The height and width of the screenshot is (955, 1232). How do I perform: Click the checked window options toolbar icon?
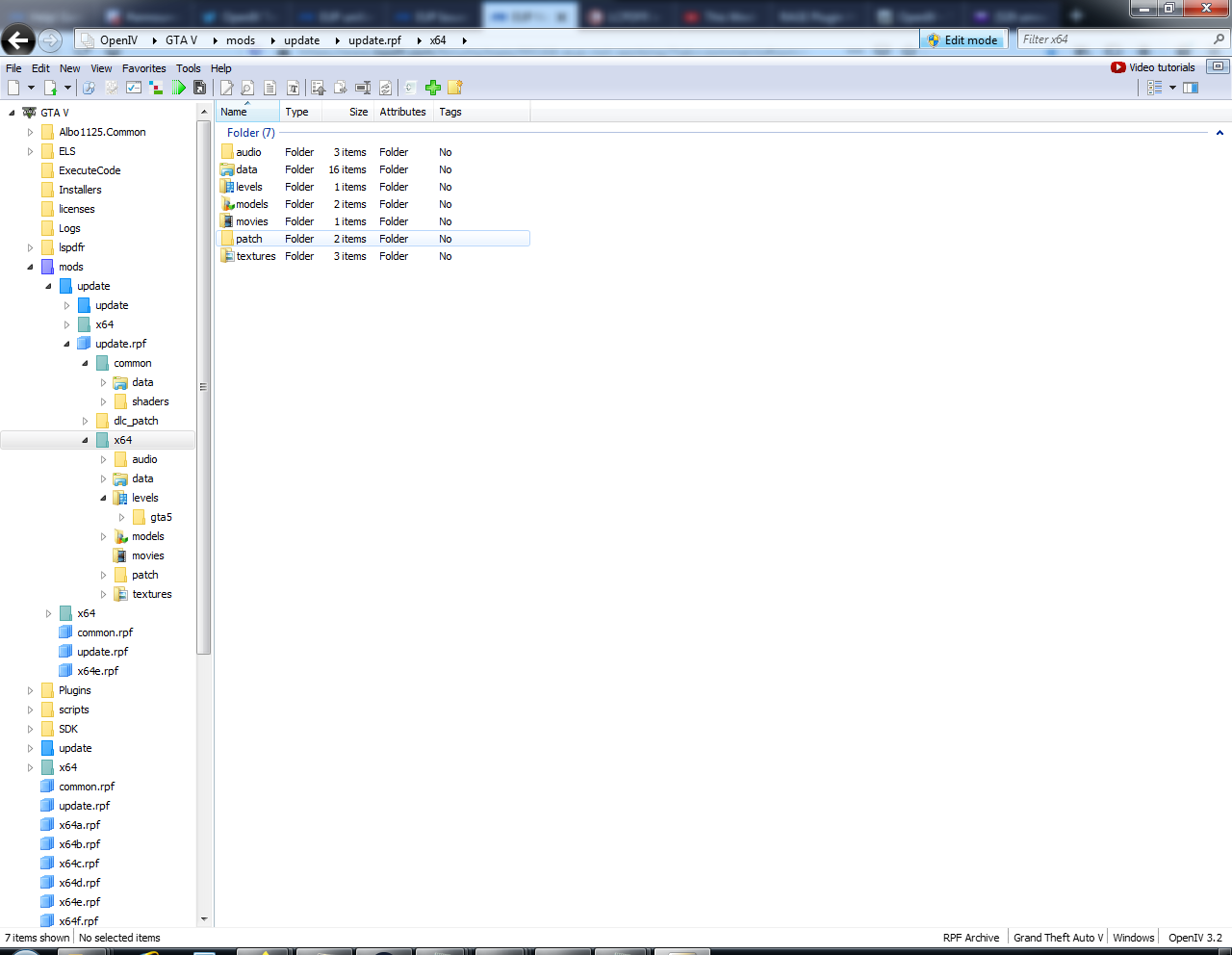134,88
